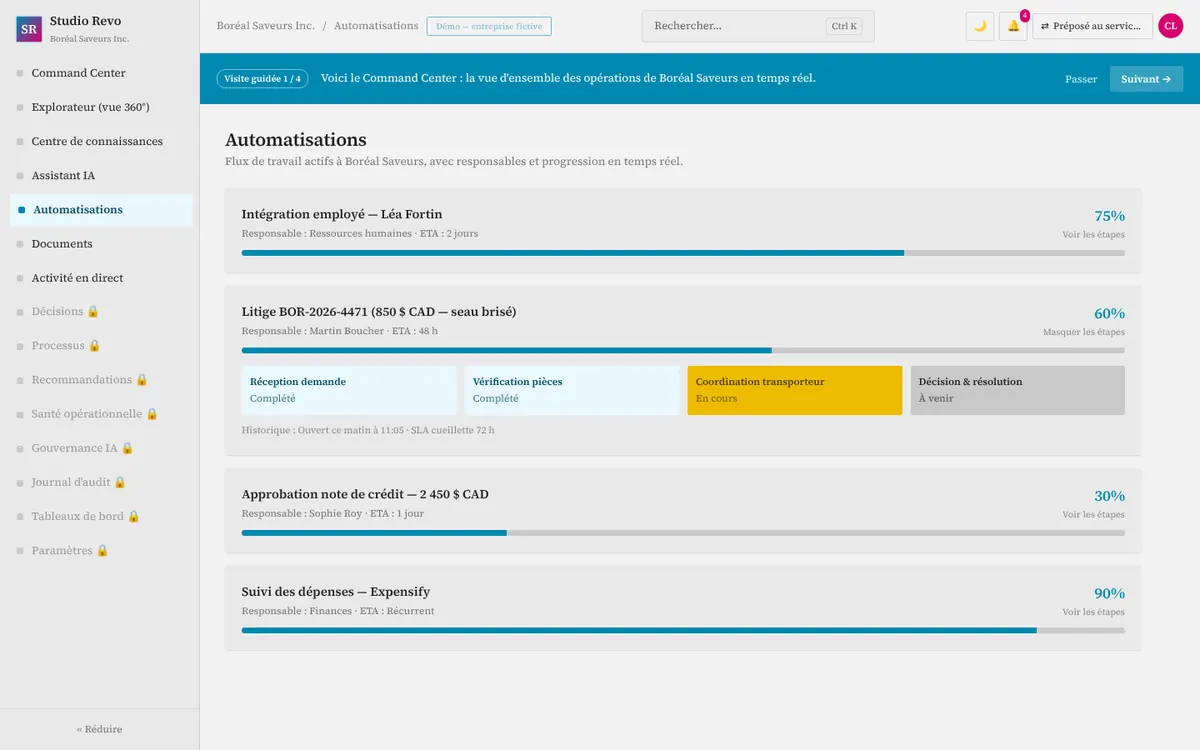The height and width of the screenshot is (750, 1200).
Task: Select the Décision & résolution step
Action: (x=1018, y=390)
